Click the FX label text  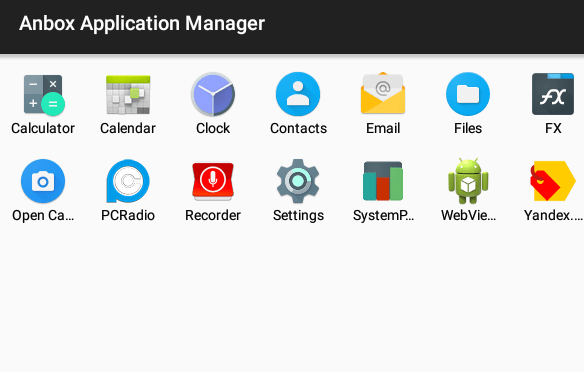click(553, 128)
